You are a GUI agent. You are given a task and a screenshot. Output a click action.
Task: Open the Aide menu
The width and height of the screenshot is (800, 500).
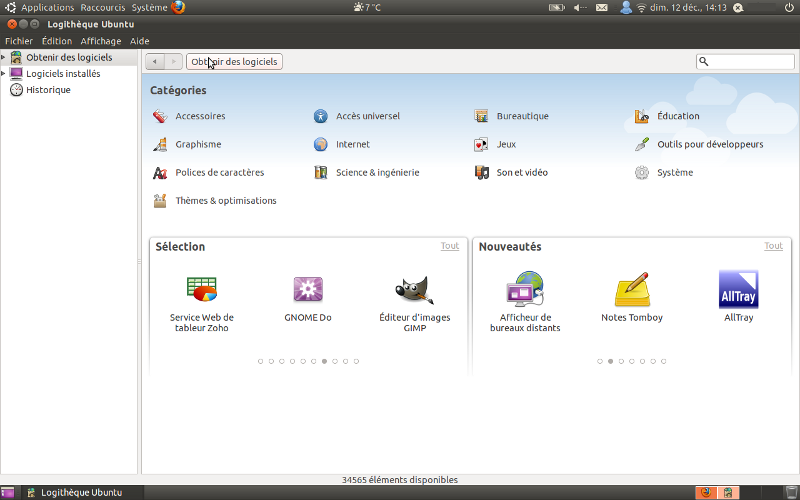click(x=139, y=41)
